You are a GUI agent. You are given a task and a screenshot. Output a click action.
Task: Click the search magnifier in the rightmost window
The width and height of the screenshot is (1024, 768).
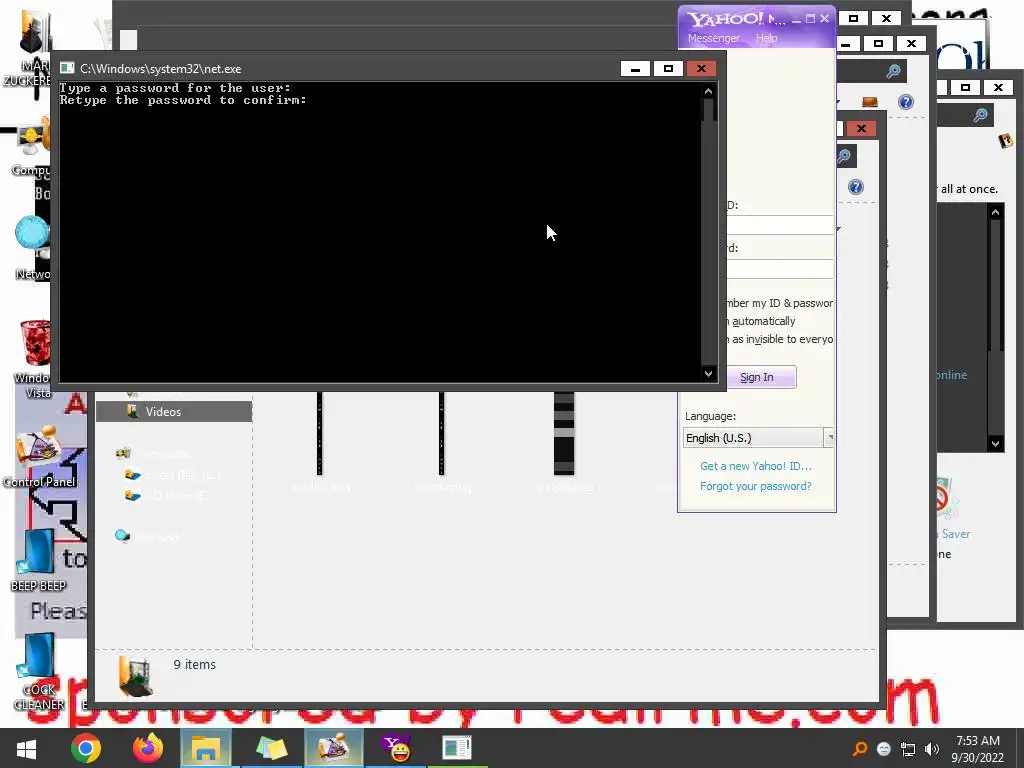[980, 116]
